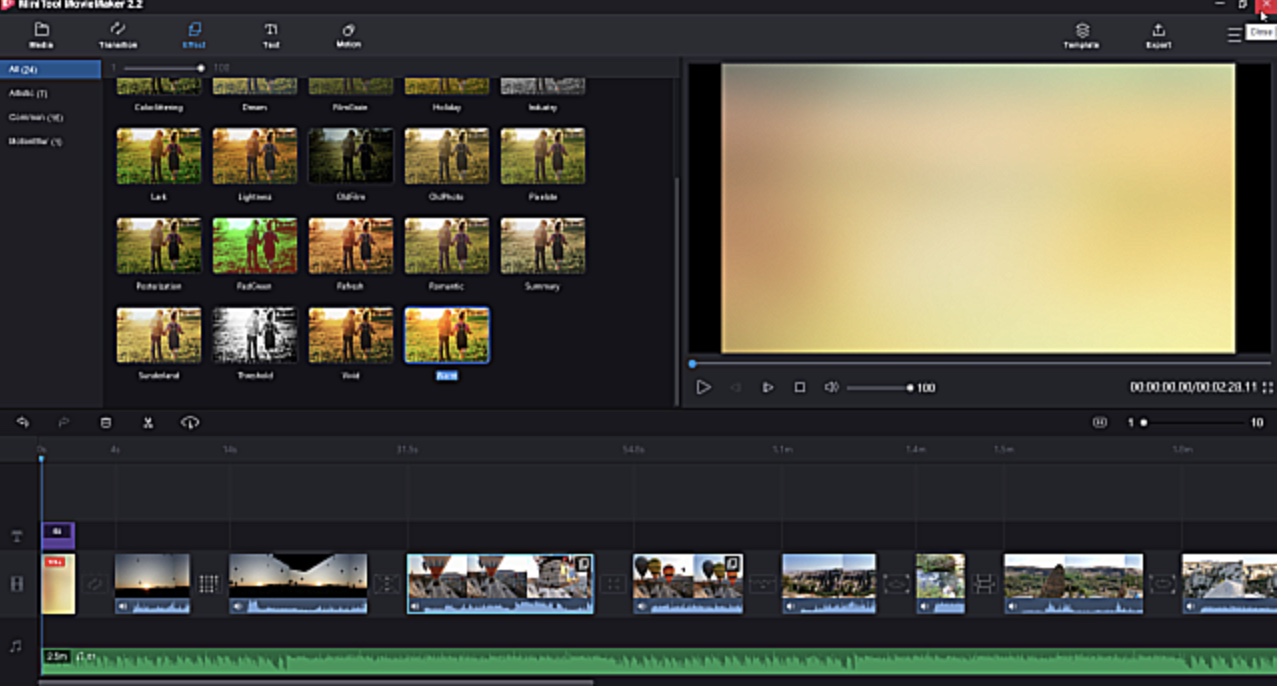Image resolution: width=1284 pixels, height=694 pixels.
Task: Select the RedGreen effect thumbnail
Action: 255,246
